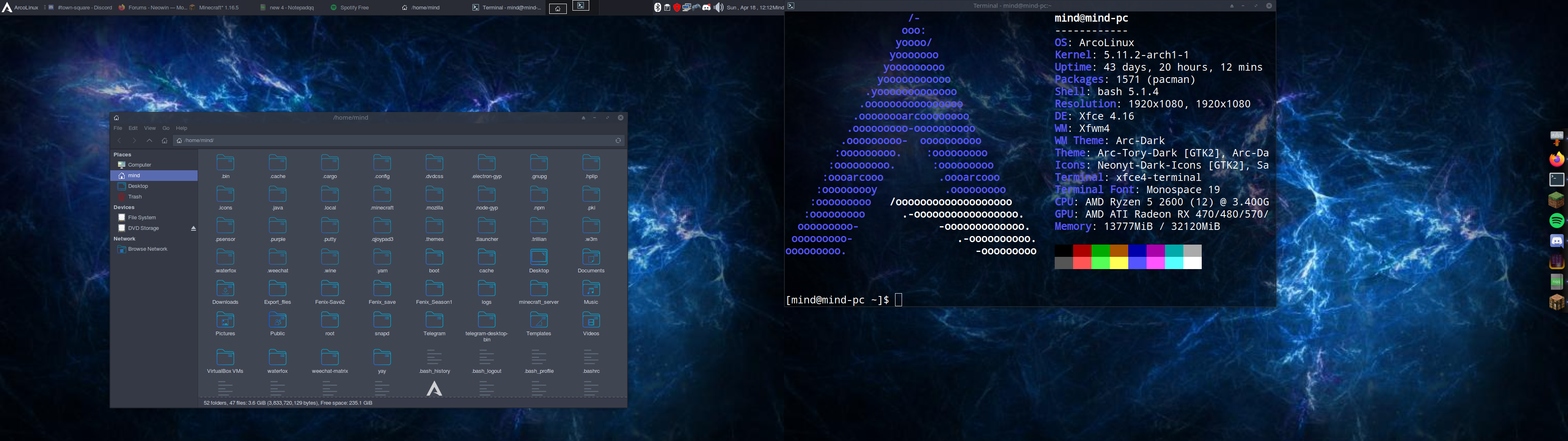
Task: Go to parent folder with up arrow
Action: (149, 141)
